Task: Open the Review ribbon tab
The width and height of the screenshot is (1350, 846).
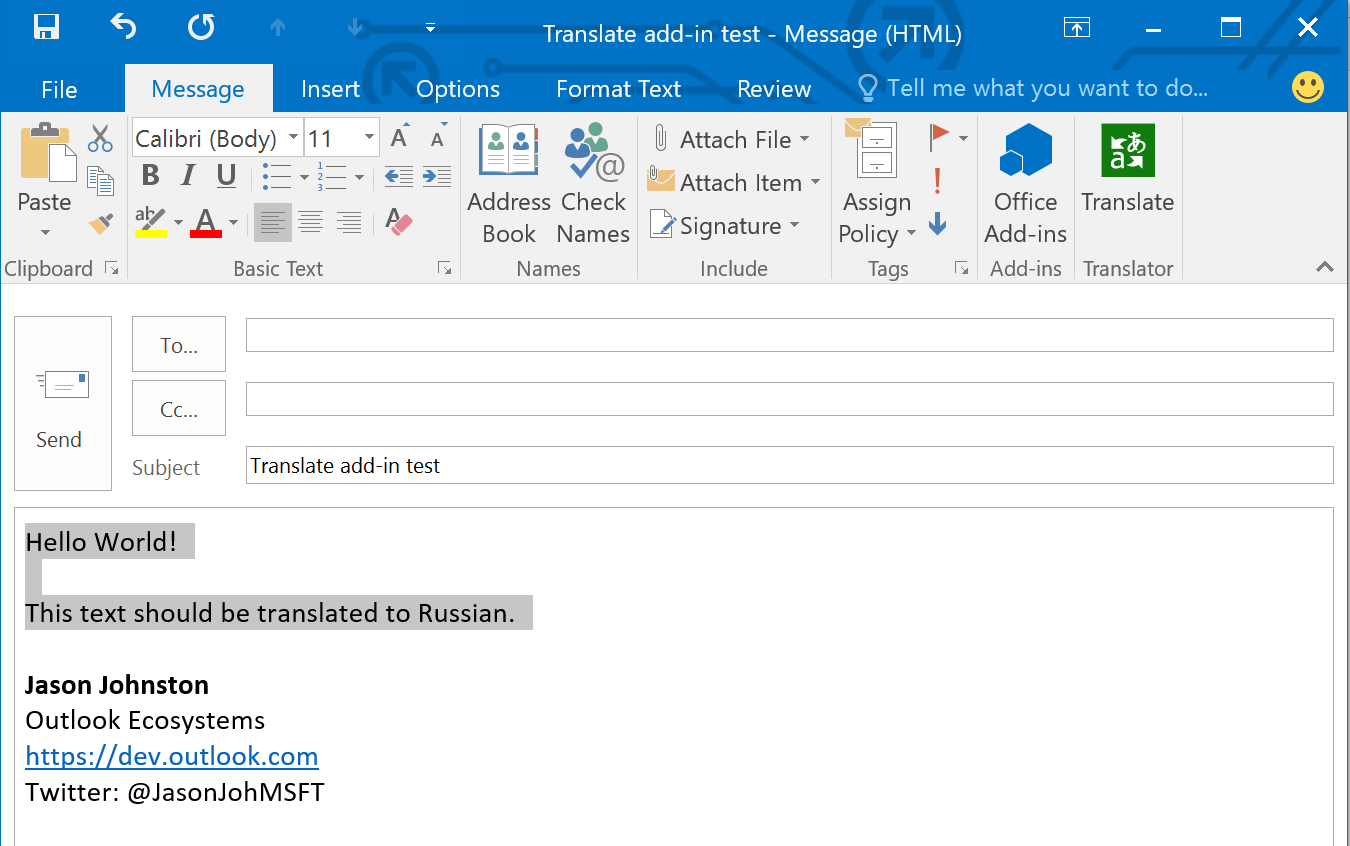Action: (773, 88)
